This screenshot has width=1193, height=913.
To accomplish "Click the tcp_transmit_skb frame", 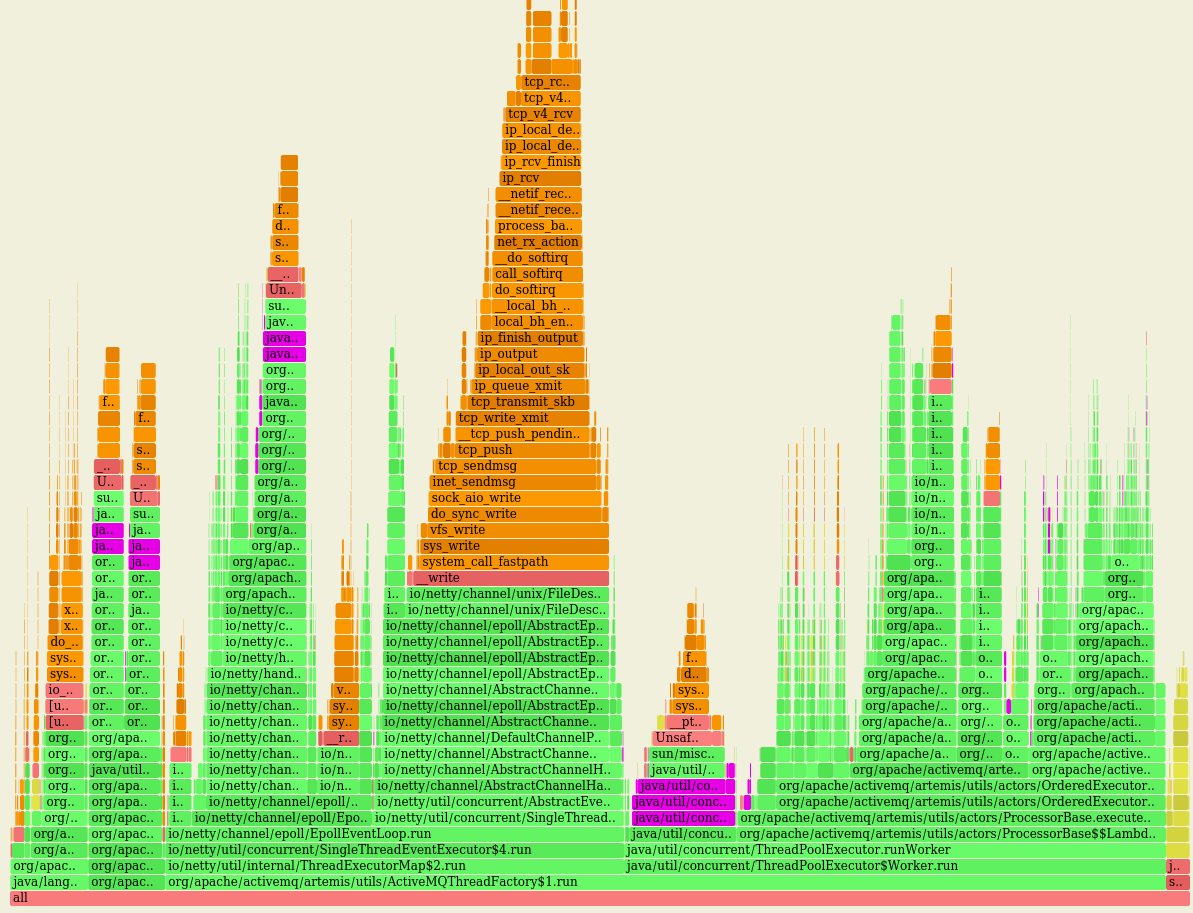I will [x=528, y=402].
